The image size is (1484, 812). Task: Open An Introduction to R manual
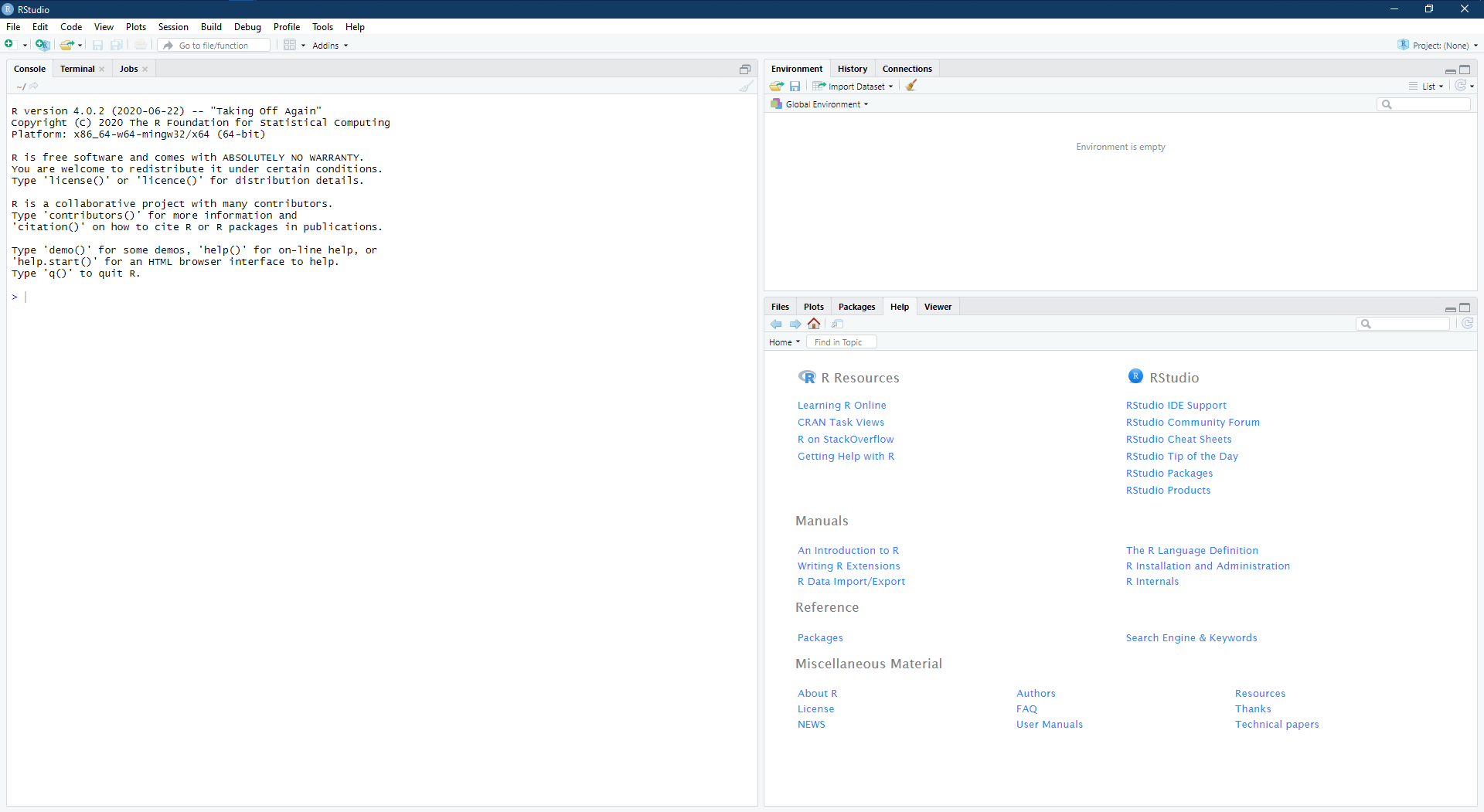(x=848, y=550)
